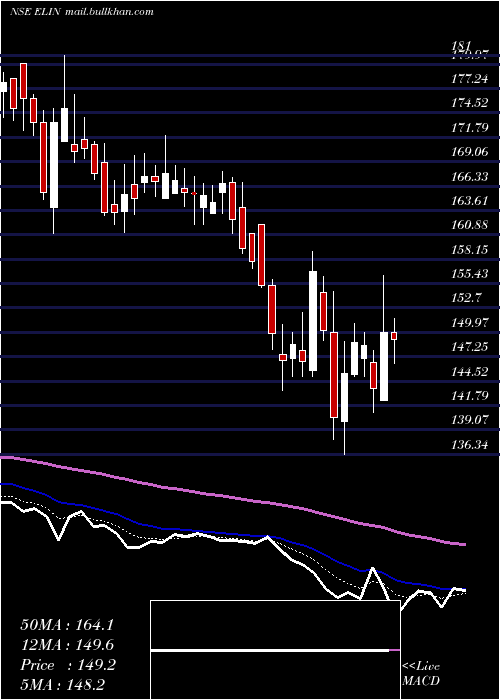Viewport: 500px width, 700px height.
Task: Click the 174.52 price axis label
Action: pyautogui.click(x=468, y=103)
